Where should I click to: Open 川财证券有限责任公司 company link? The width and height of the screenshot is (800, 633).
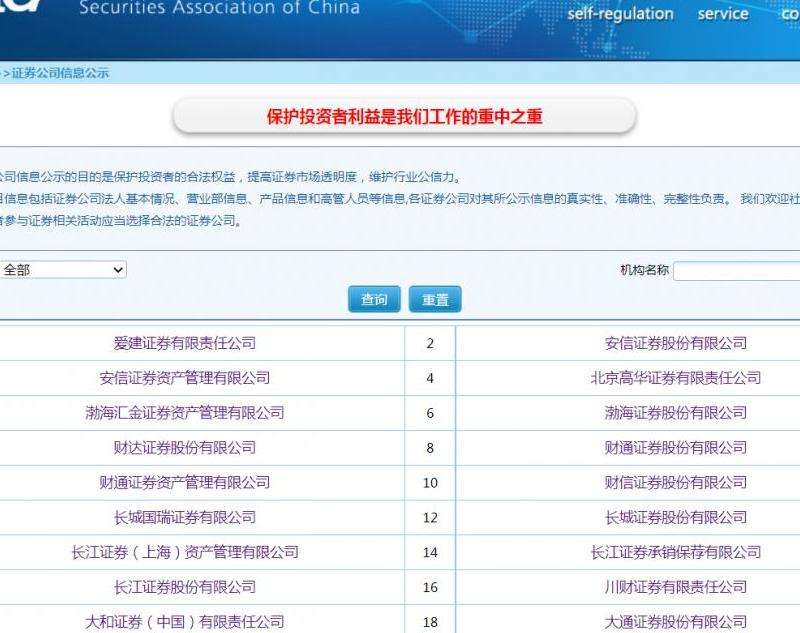tap(676, 587)
